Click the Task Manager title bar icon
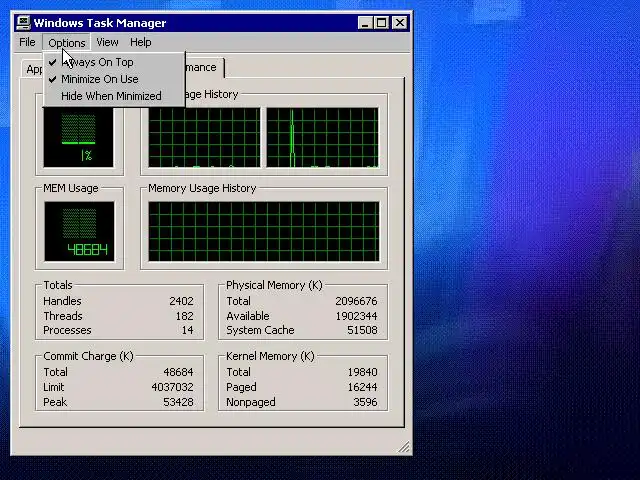This screenshot has width=640, height=480. point(23,22)
